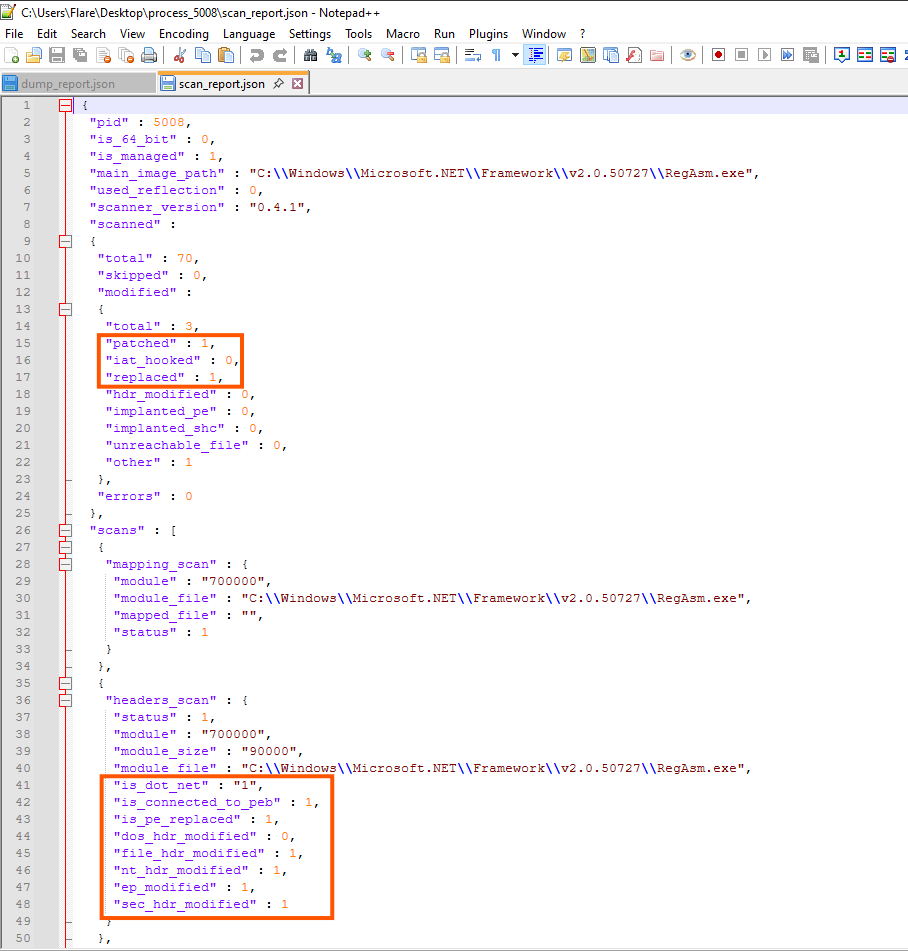908x951 pixels.
Task: Toggle Show All Characters pilcrow button
Action: click(496, 55)
